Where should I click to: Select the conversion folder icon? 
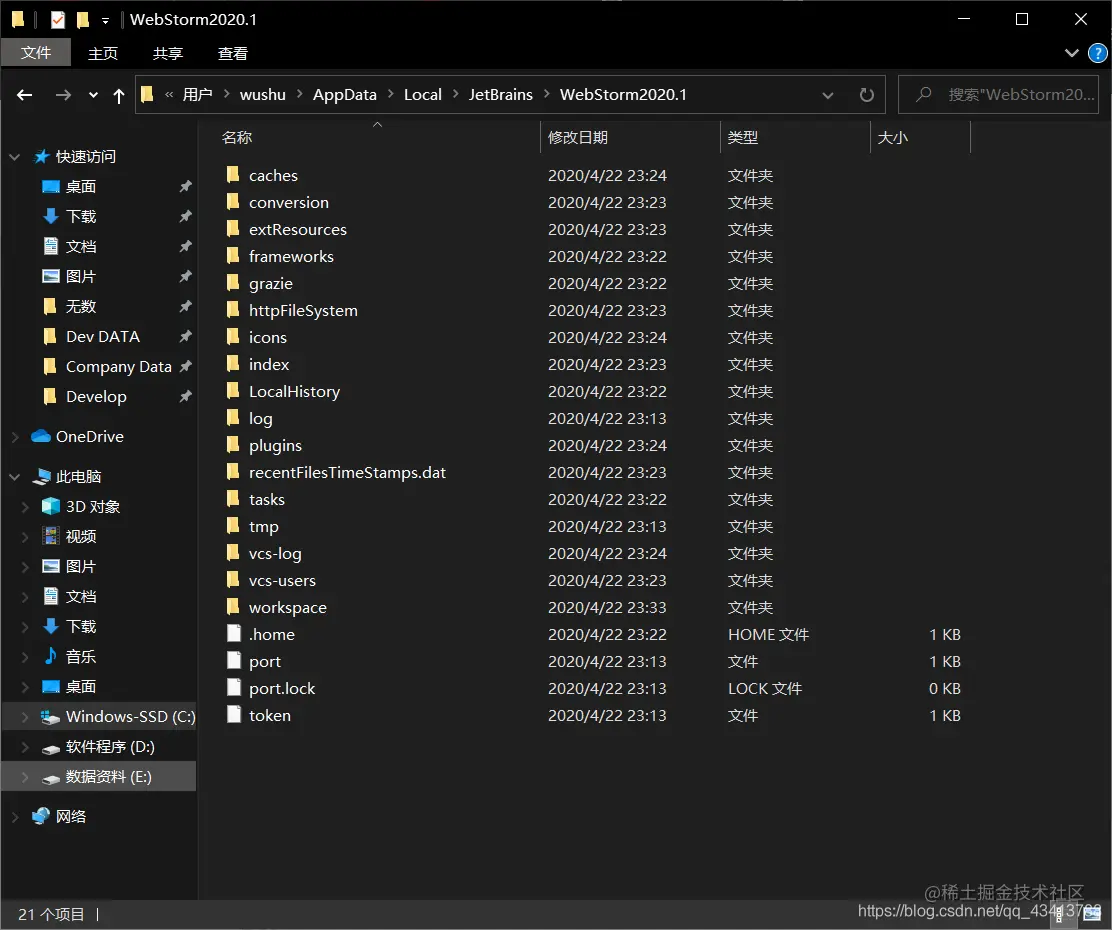233,201
